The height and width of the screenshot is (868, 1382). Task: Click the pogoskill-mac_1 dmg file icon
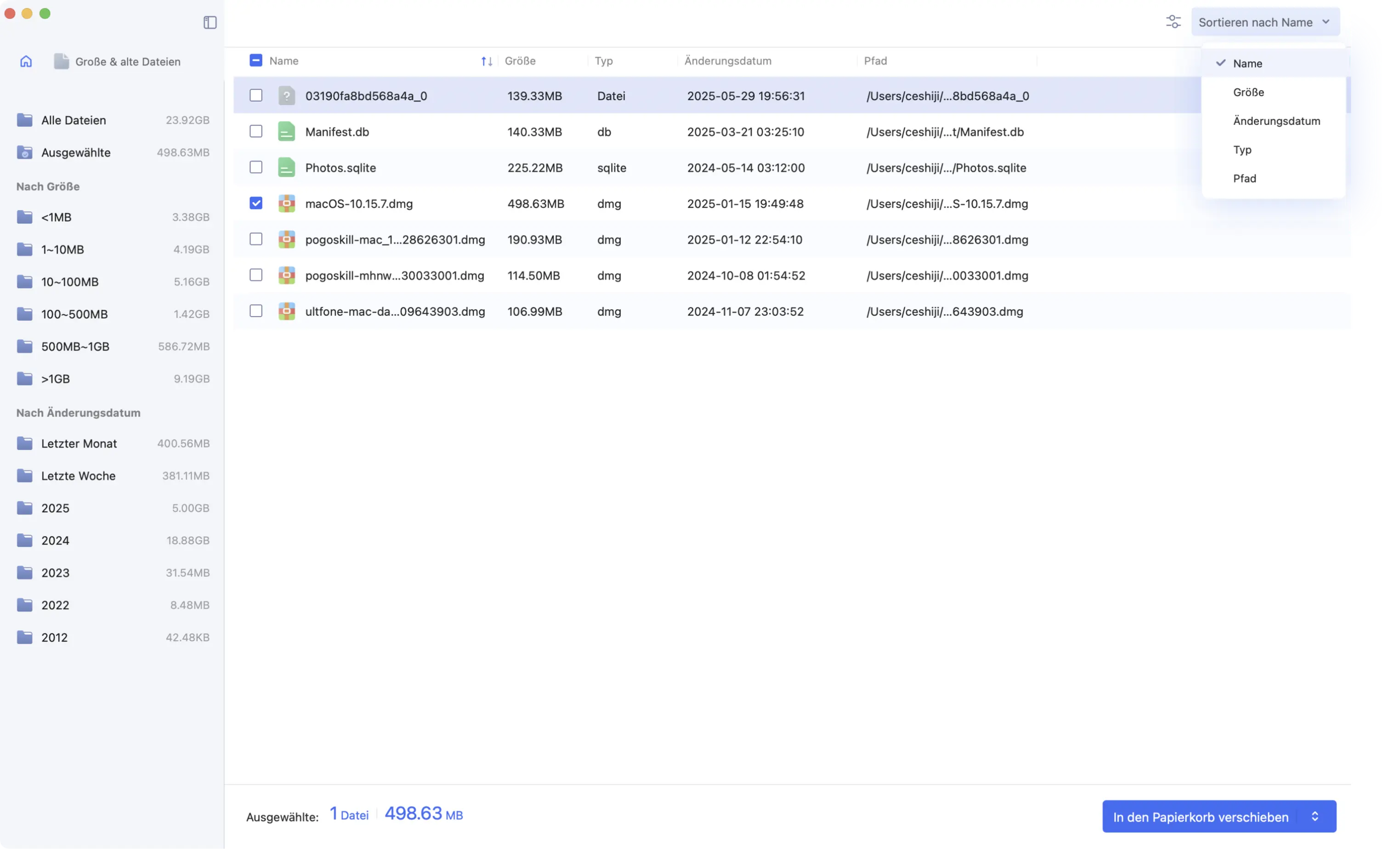286,239
